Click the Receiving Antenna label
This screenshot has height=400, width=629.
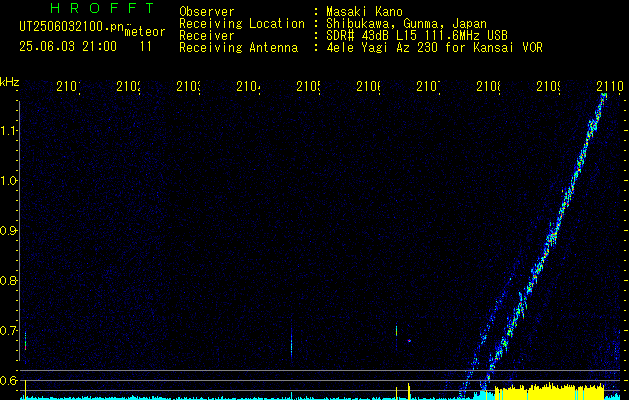coord(239,48)
